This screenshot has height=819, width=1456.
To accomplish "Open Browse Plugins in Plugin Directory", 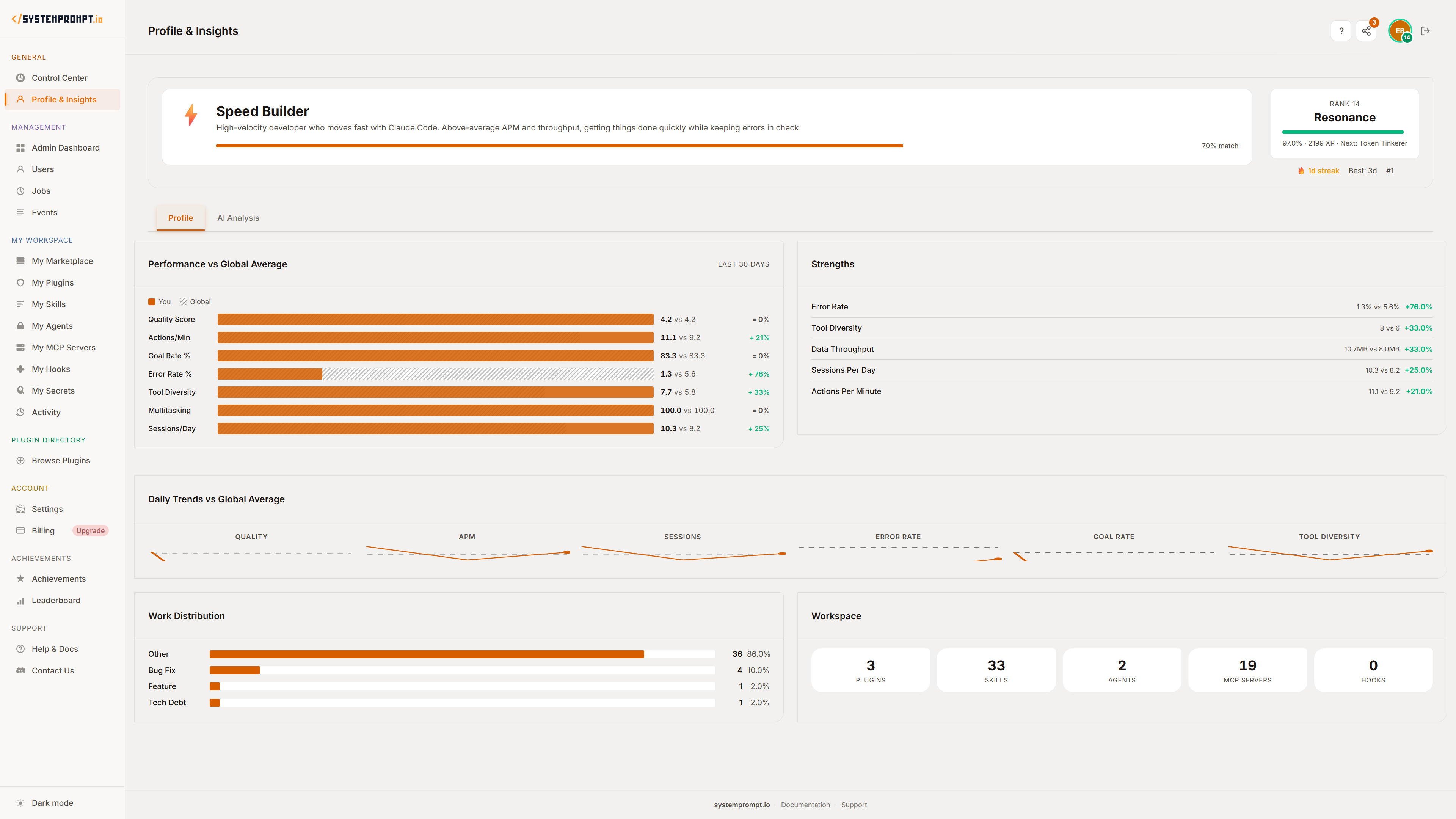I will tap(61, 460).
